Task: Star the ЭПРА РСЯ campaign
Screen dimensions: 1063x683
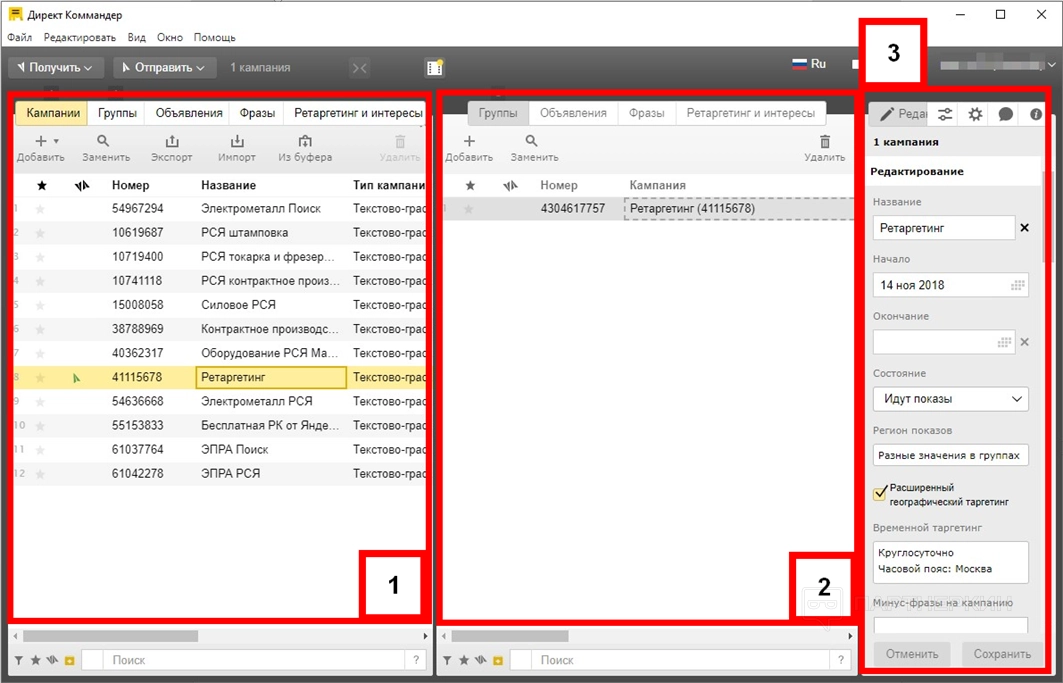Action: pyautogui.click(x=40, y=473)
